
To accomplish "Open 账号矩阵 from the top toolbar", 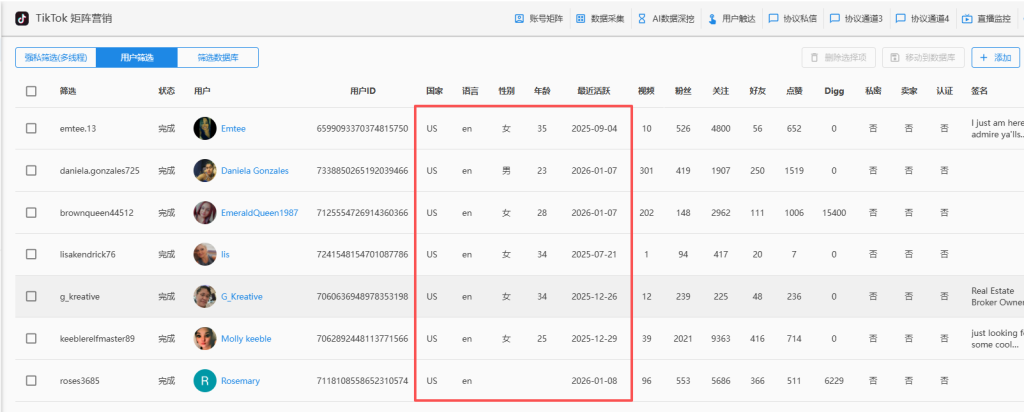I will tap(539, 19).
